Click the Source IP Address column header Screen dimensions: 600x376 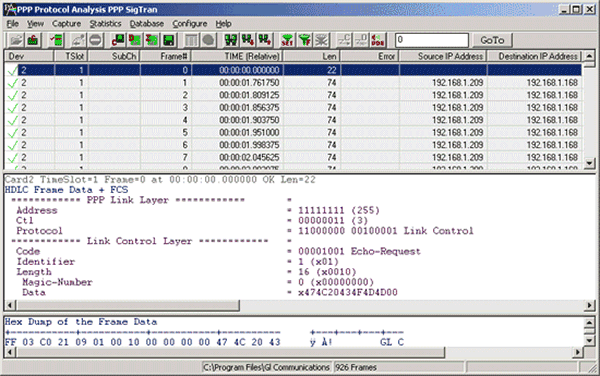click(443, 56)
